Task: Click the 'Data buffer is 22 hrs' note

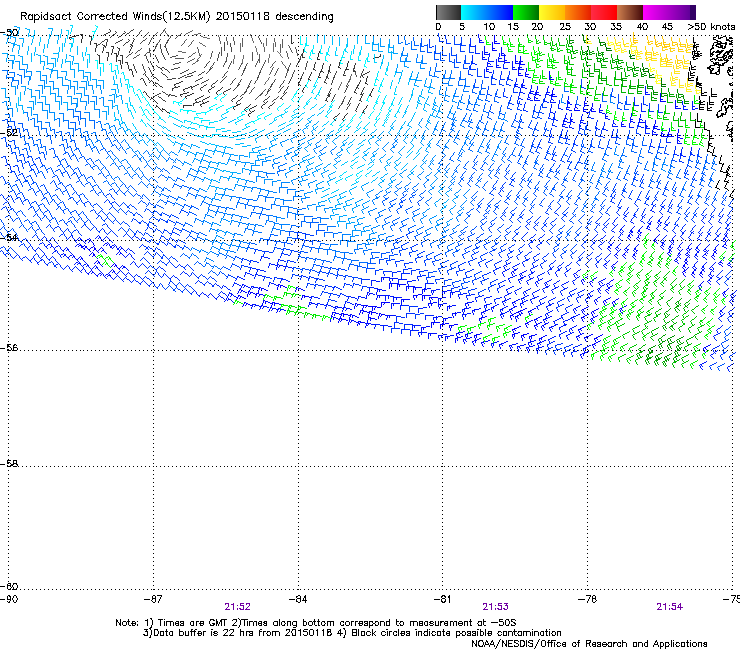Action: [352, 633]
